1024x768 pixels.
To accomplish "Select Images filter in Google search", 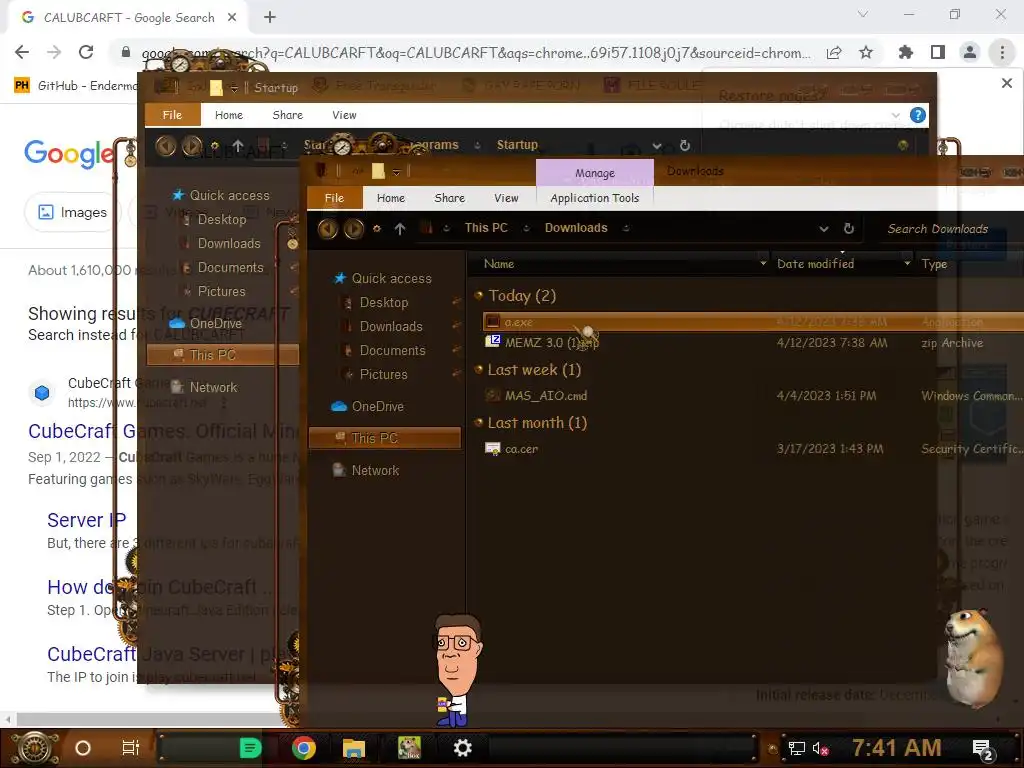I will tap(71, 212).
